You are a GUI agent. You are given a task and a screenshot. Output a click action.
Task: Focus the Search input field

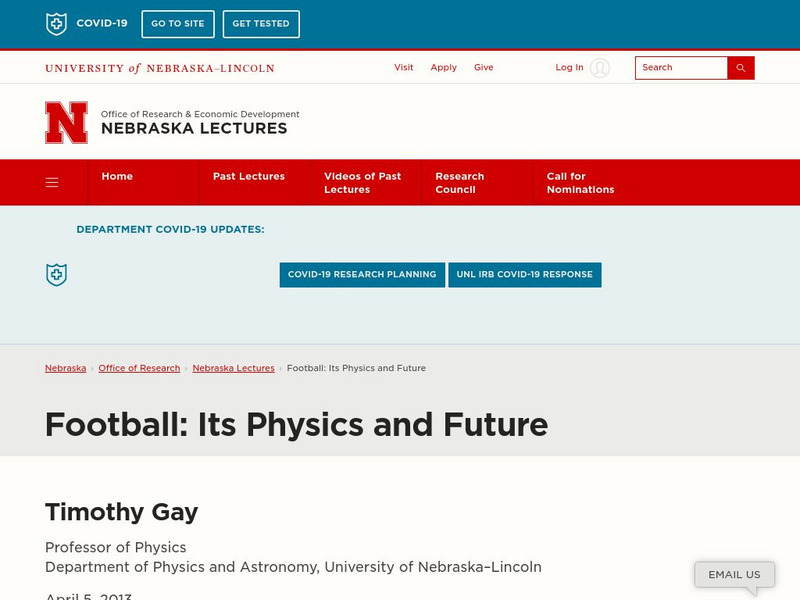pos(681,68)
